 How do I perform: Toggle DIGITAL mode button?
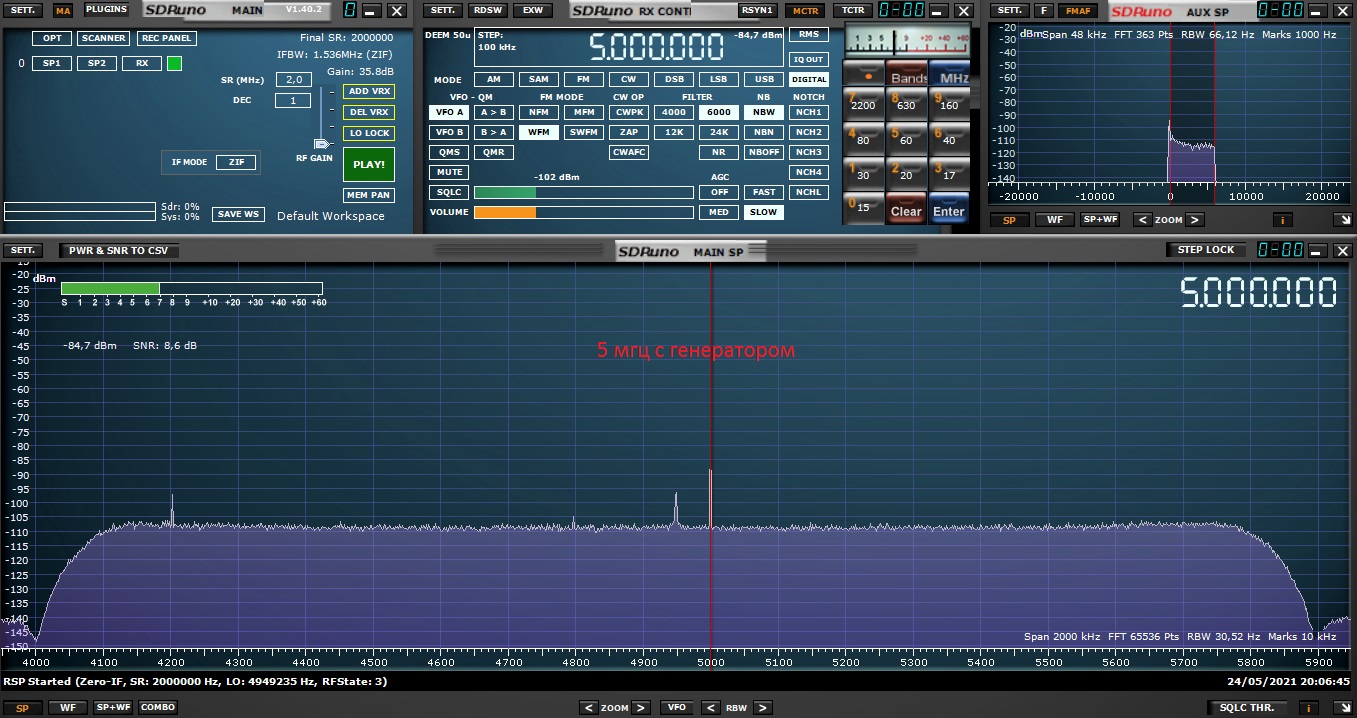click(809, 79)
